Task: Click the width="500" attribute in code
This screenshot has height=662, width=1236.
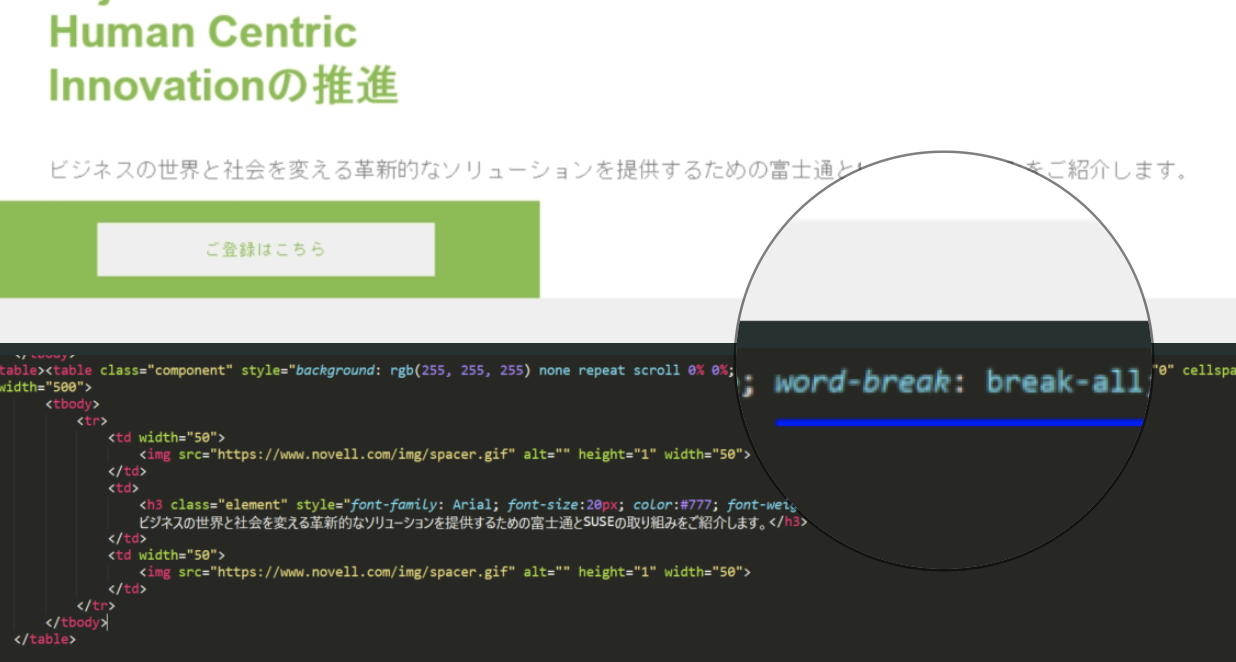Action: point(46,387)
